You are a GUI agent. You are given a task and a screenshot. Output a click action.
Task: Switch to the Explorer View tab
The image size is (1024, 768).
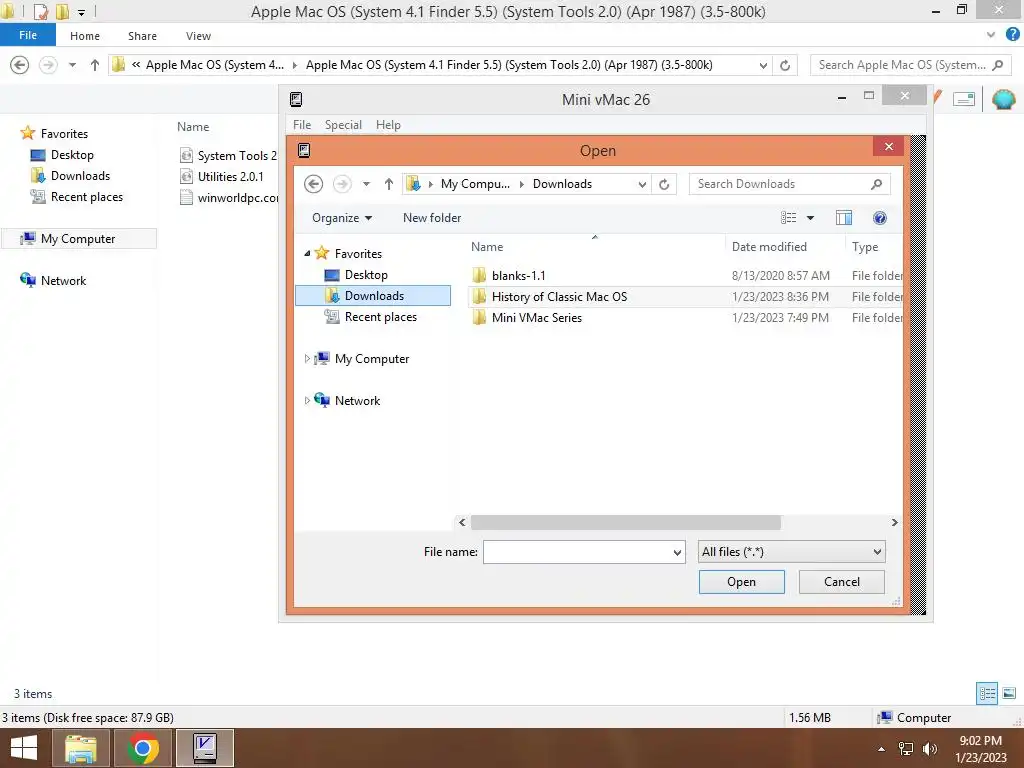pyautogui.click(x=198, y=36)
